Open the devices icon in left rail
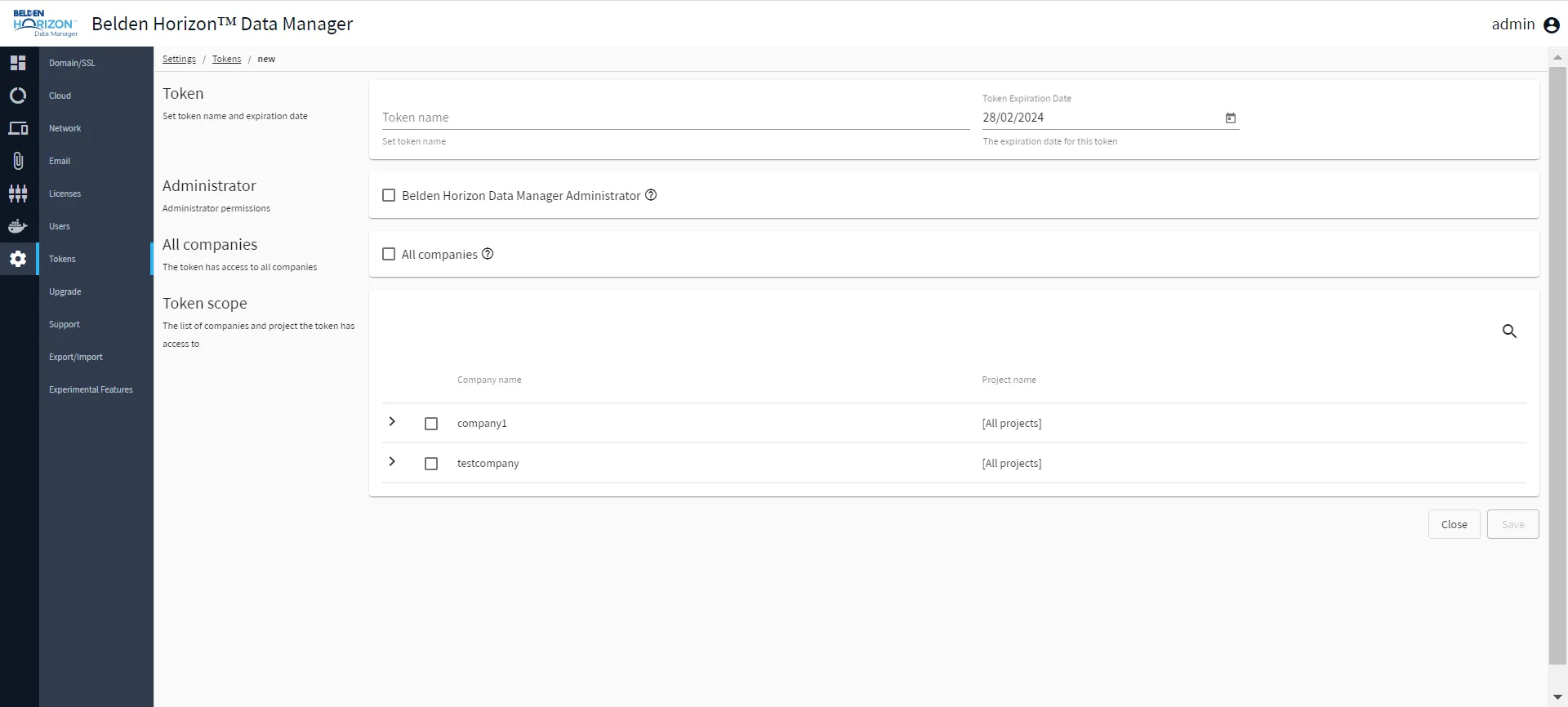1568x707 pixels. 18,128
